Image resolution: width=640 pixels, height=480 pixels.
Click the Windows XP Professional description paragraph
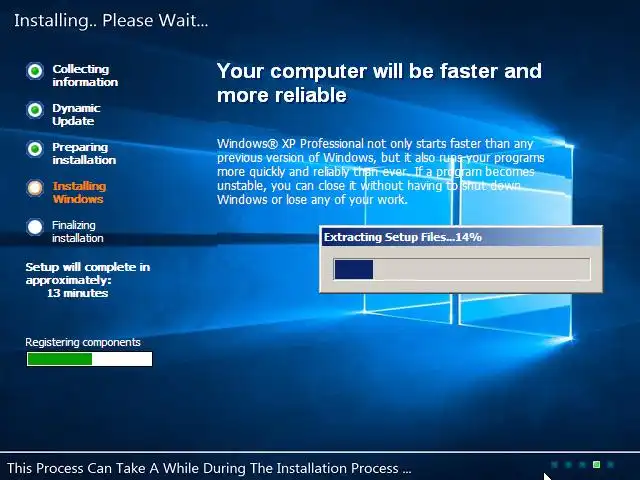[x=380, y=171]
